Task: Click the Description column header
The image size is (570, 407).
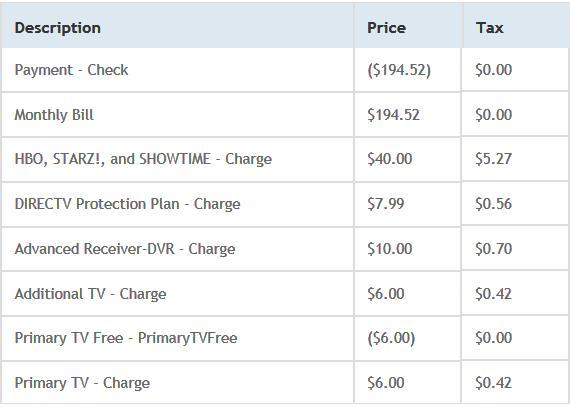Action: (57, 28)
